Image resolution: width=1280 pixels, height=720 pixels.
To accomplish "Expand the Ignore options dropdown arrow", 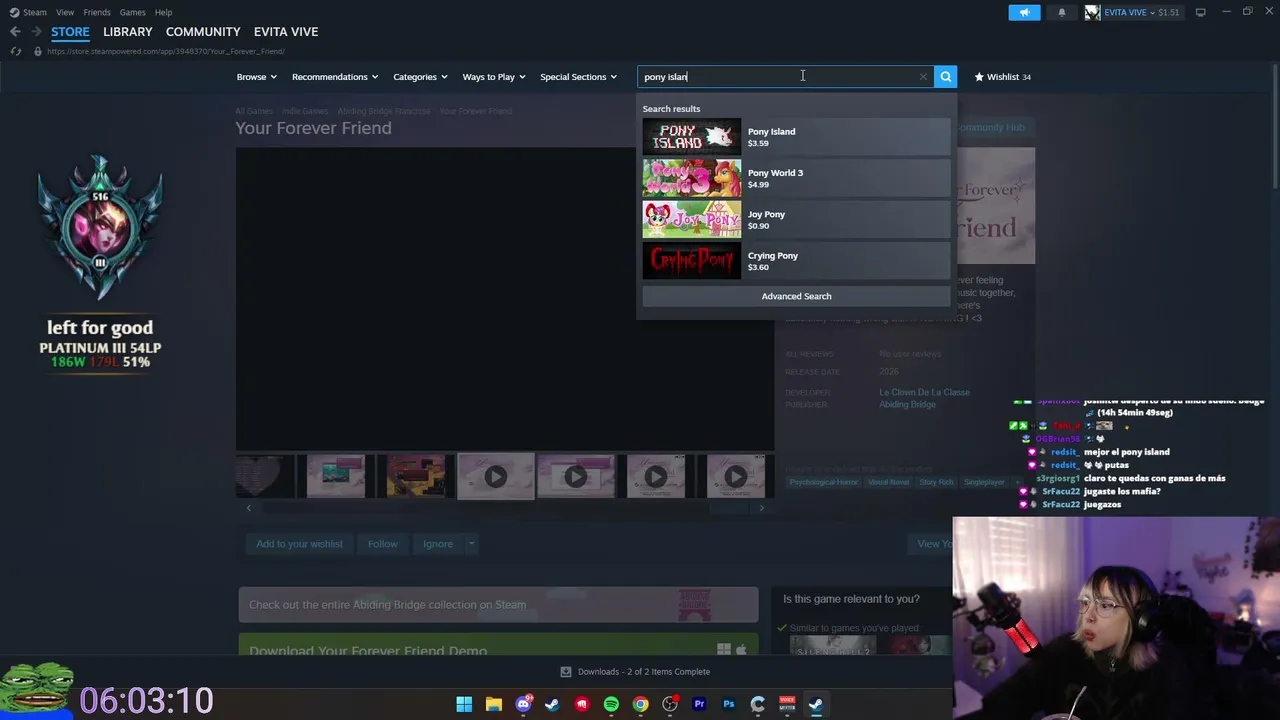I will 471,544.
